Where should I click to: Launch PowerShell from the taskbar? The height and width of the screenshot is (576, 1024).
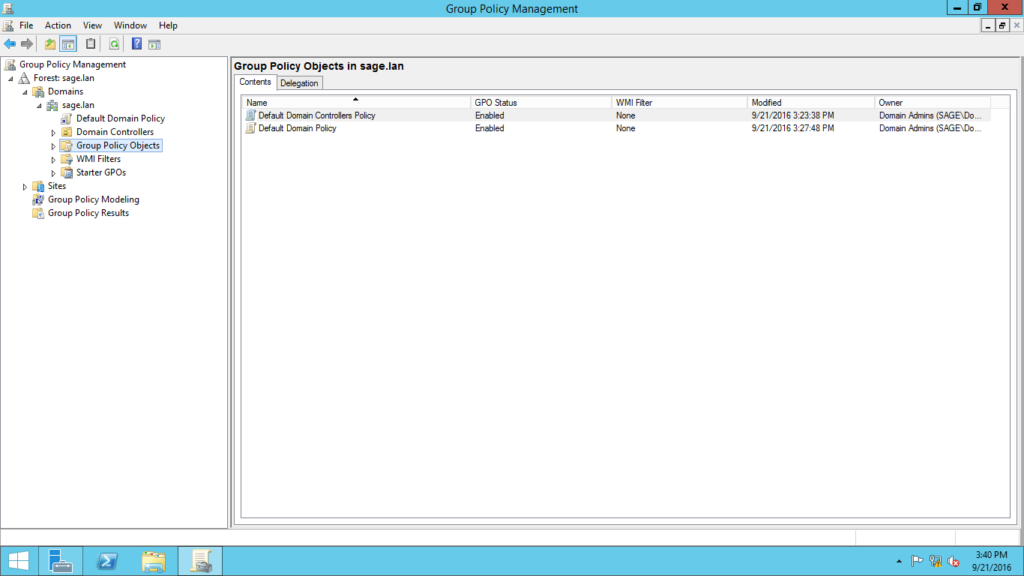[x=107, y=561]
